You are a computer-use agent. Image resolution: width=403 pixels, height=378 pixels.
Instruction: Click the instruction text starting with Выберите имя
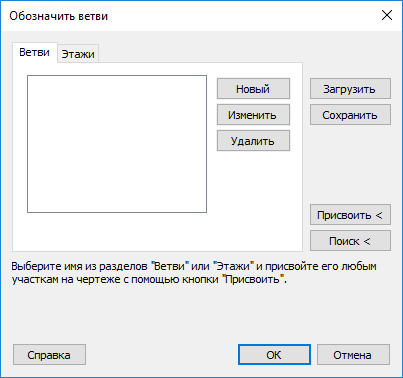point(194,272)
